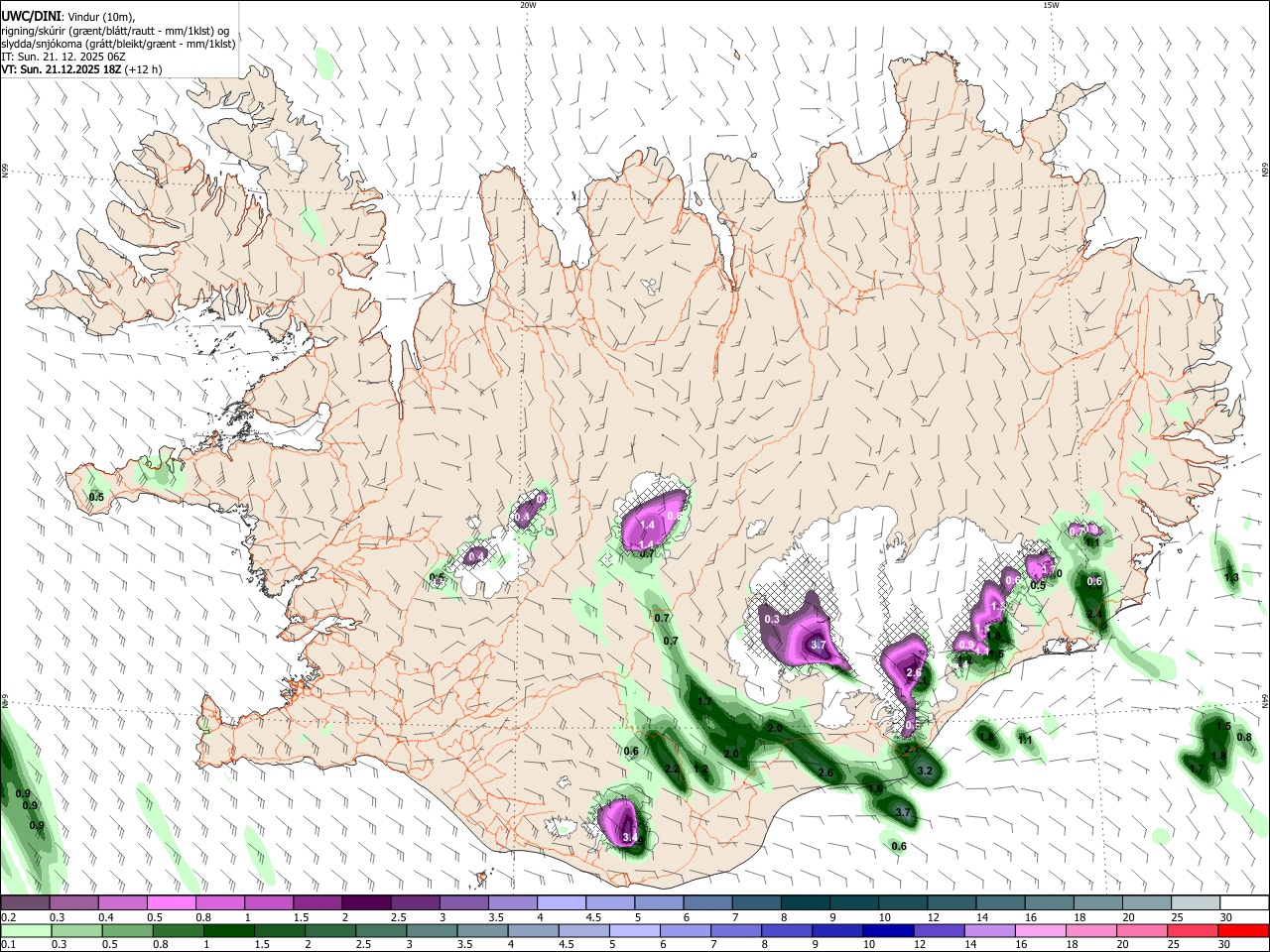Click the lightest green 0.1 swatch in bottom legend row

(26, 930)
